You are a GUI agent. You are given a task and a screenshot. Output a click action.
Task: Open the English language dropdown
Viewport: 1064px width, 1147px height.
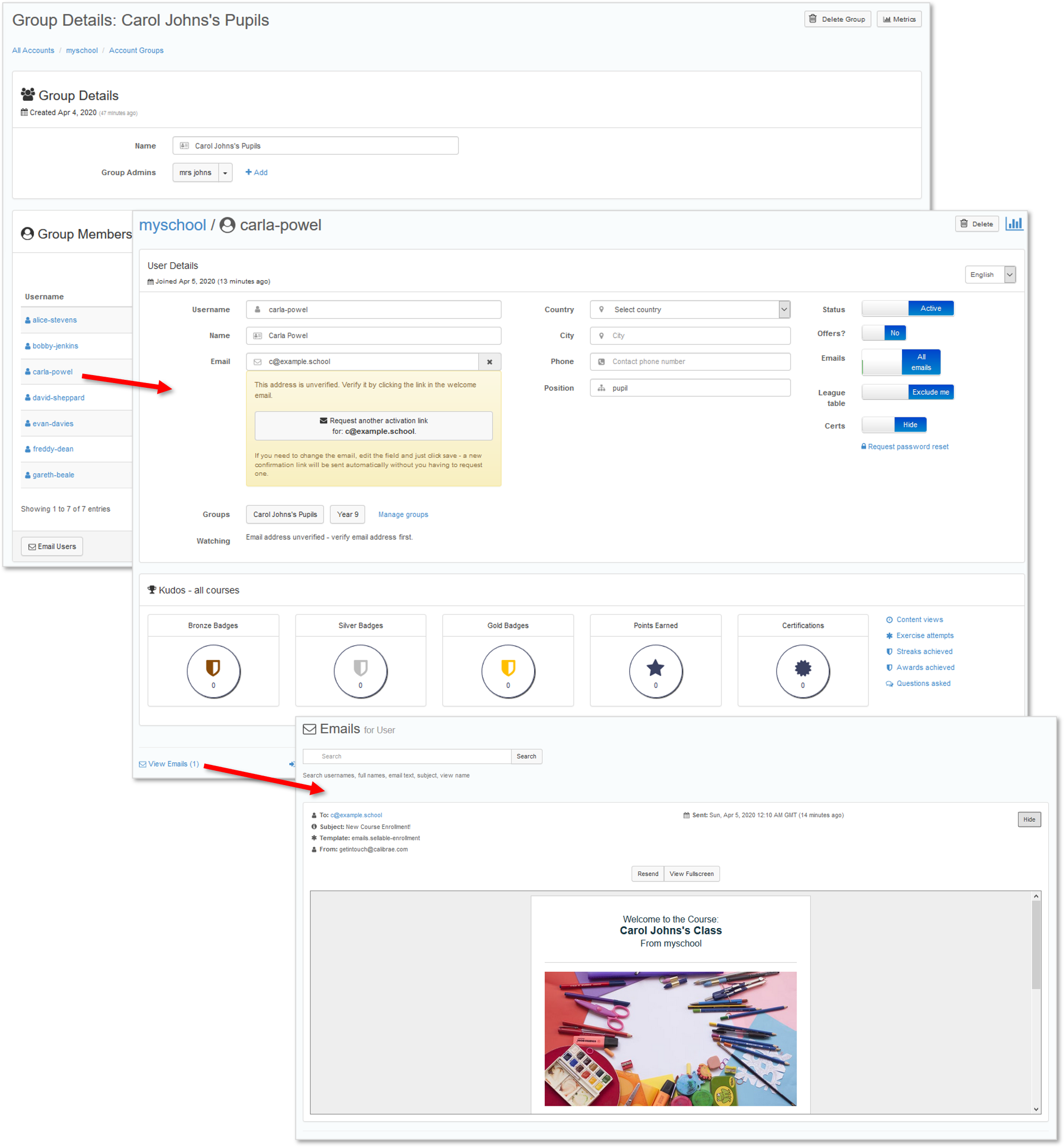coord(990,274)
